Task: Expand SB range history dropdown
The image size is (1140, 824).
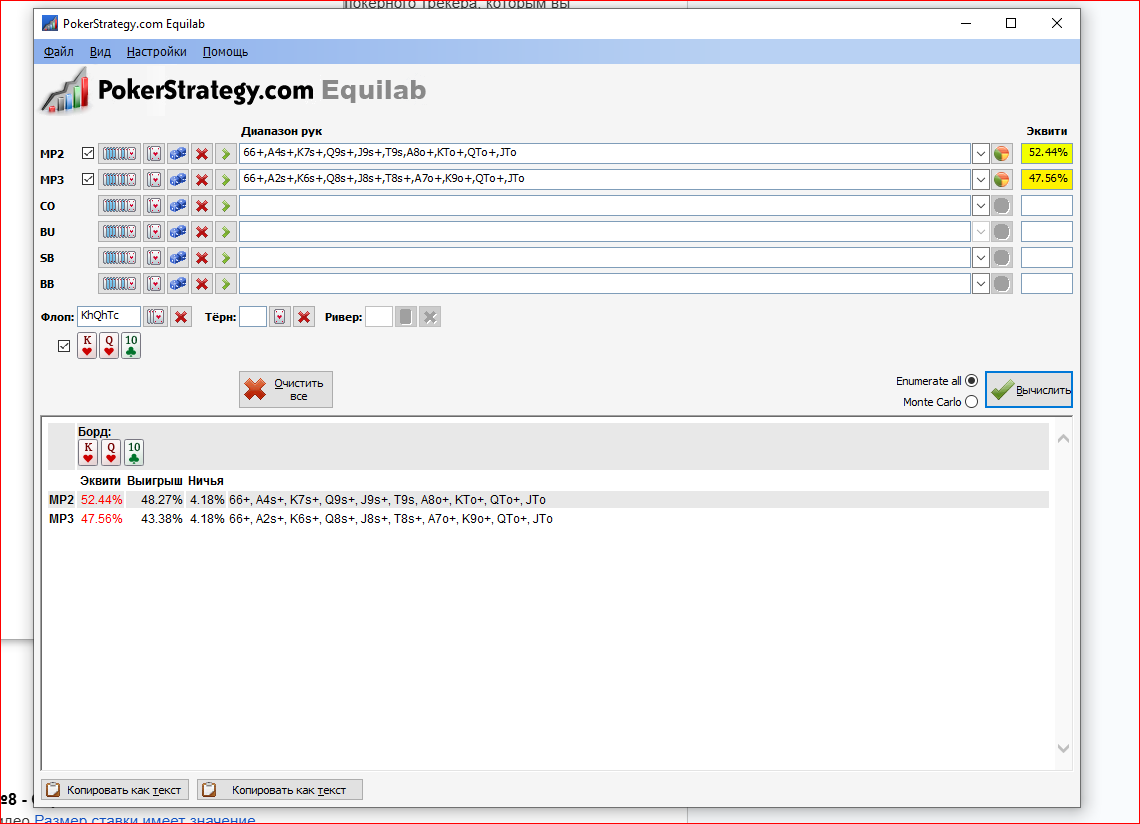Action: point(981,258)
